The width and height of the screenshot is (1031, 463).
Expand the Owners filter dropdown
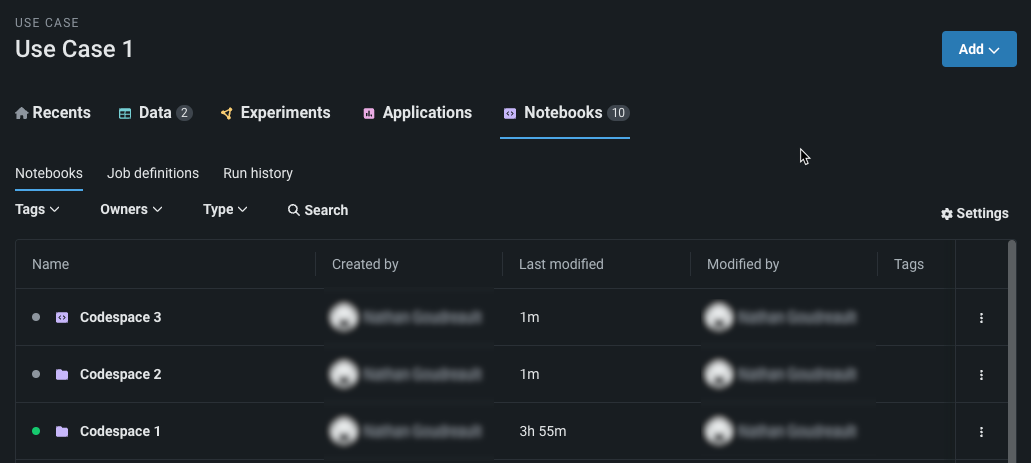pos(131,210)
